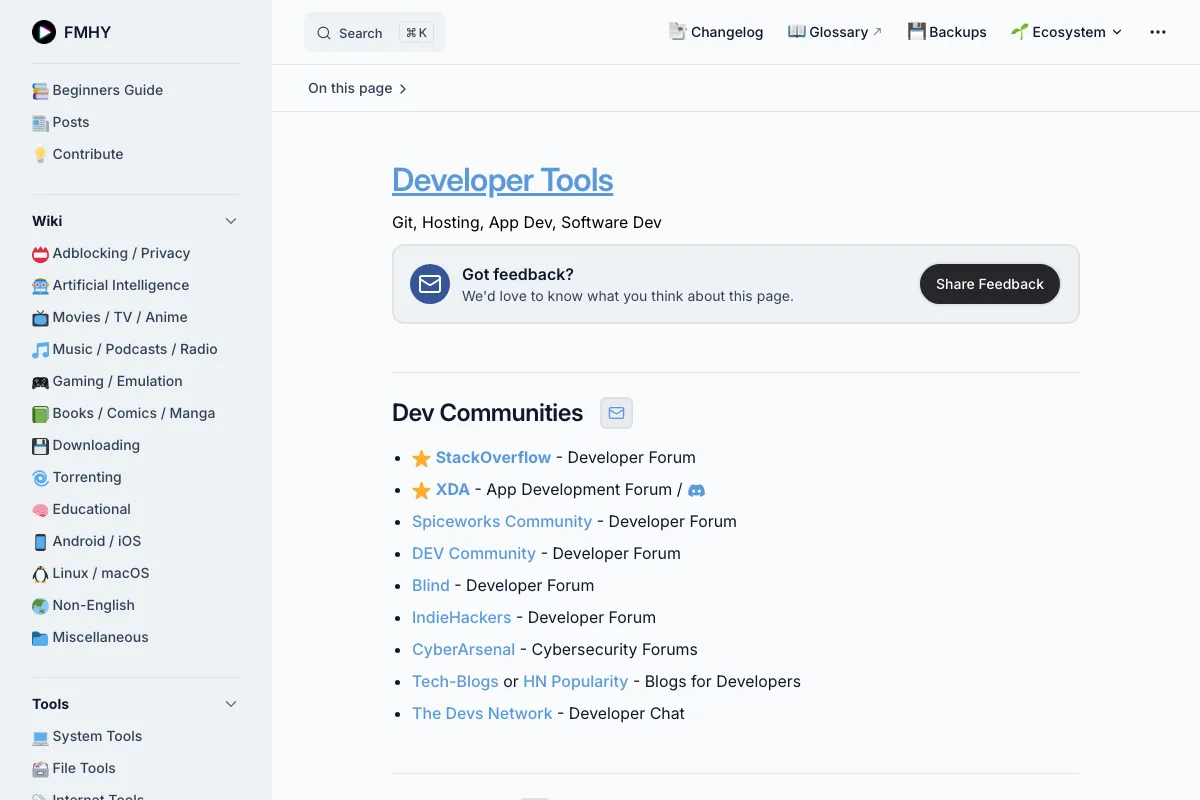Click the Posts newspaper icon
The width and height of the screenshot is (1200, 800).
pos(40,123)
